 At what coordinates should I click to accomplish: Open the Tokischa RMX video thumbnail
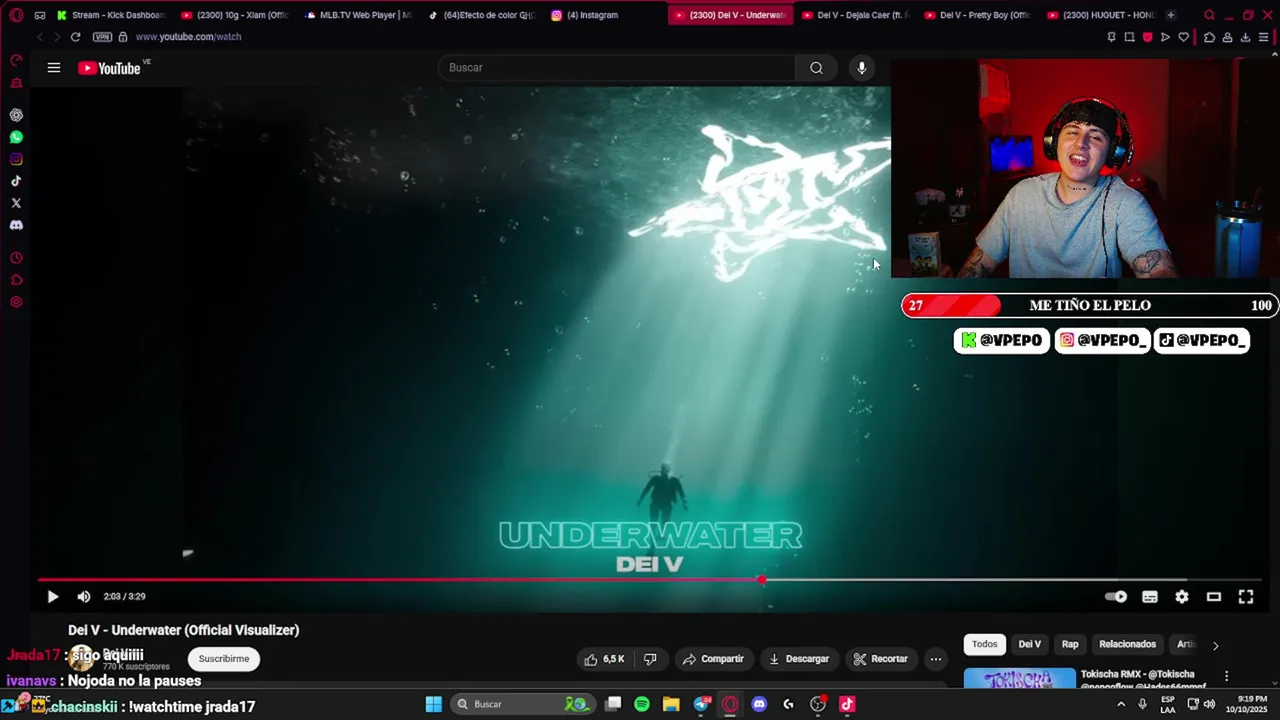click(1019, 679)
